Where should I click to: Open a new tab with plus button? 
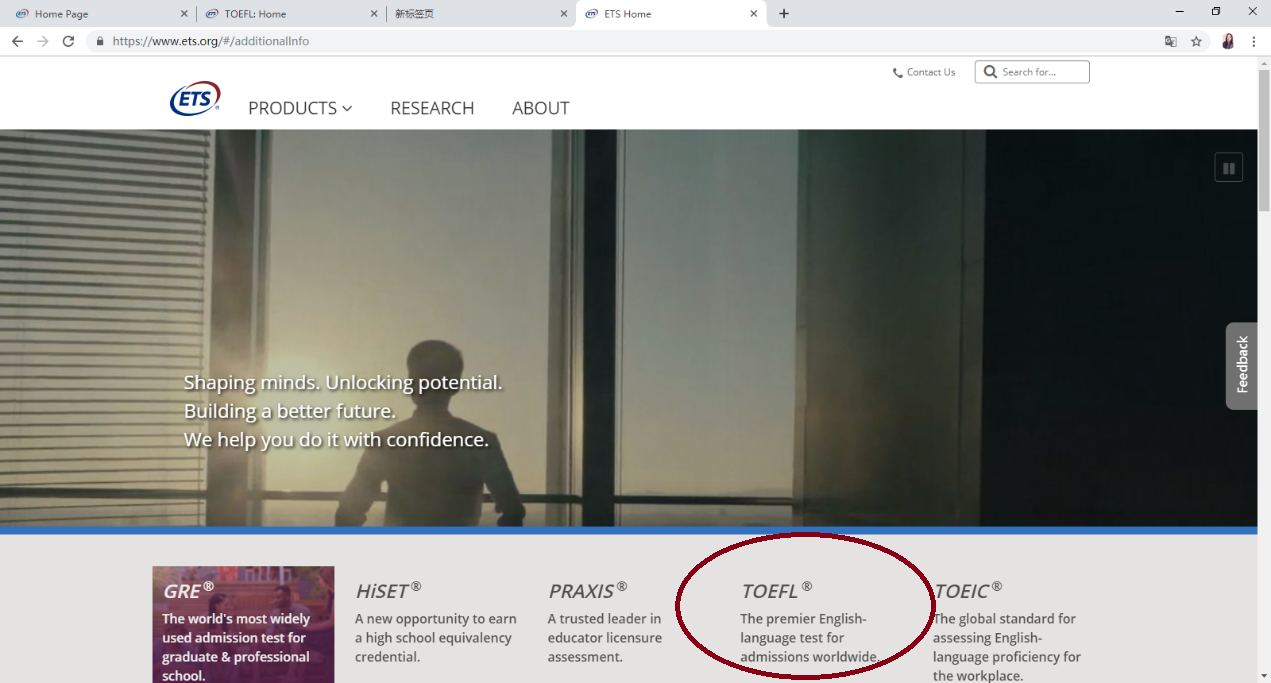pyautogui.click(x=784, y=14)
